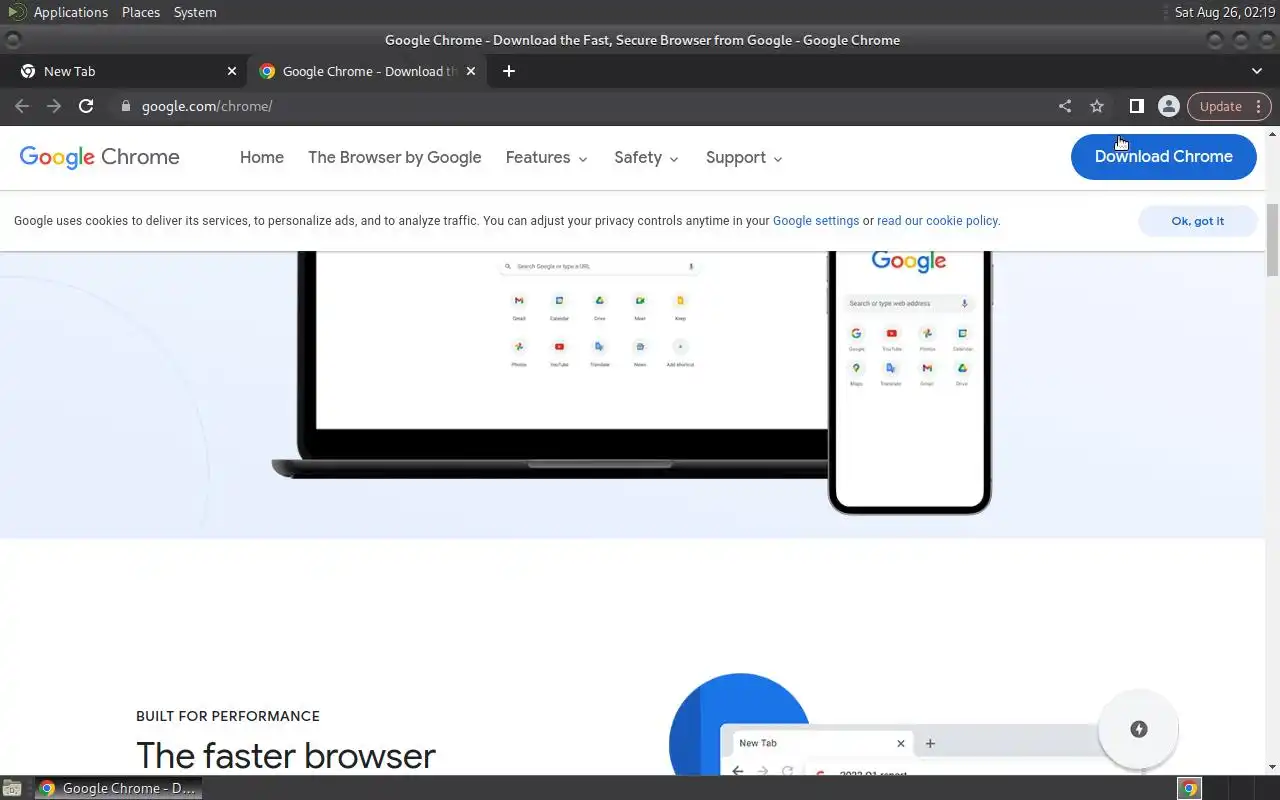The width and height of the screenshot is (1280, 800).
Task: Bookmark this page with the star icon
Action: coord(1097,106)
